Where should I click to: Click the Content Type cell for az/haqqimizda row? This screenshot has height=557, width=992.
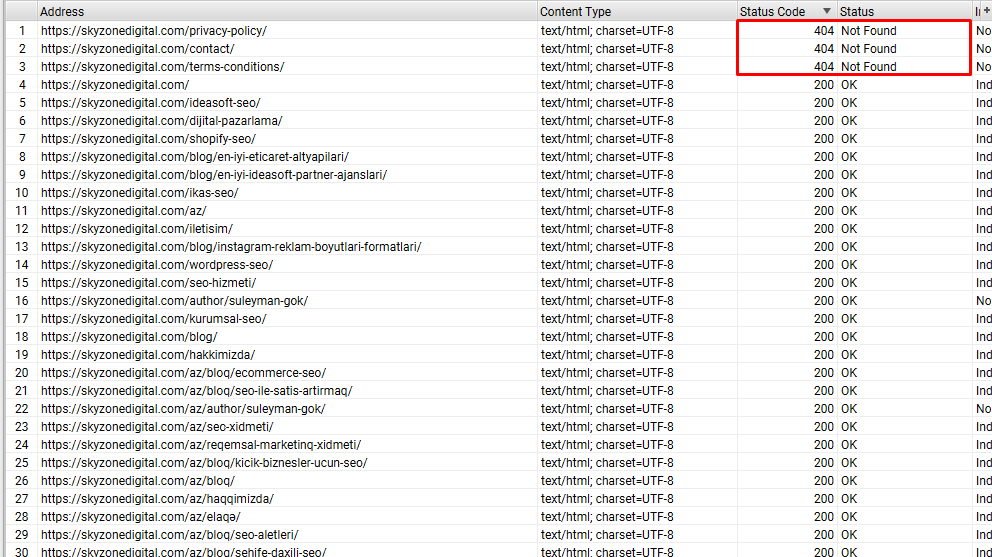click(x=607, y=499)
